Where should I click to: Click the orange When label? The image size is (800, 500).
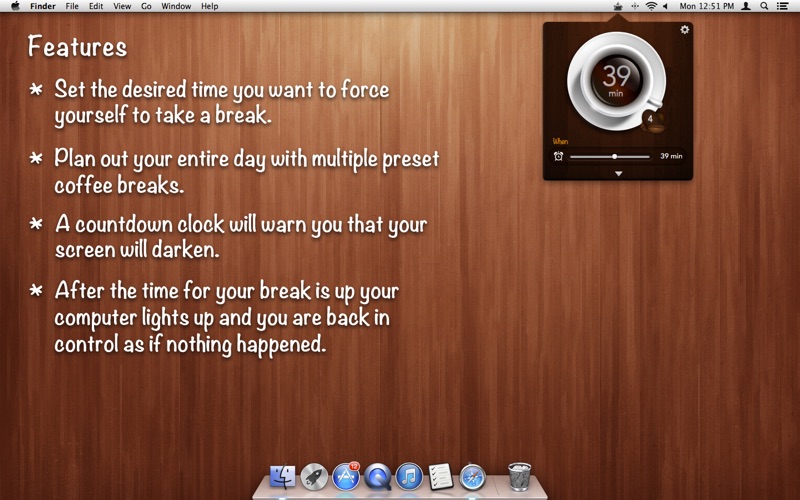coord(560,141)
